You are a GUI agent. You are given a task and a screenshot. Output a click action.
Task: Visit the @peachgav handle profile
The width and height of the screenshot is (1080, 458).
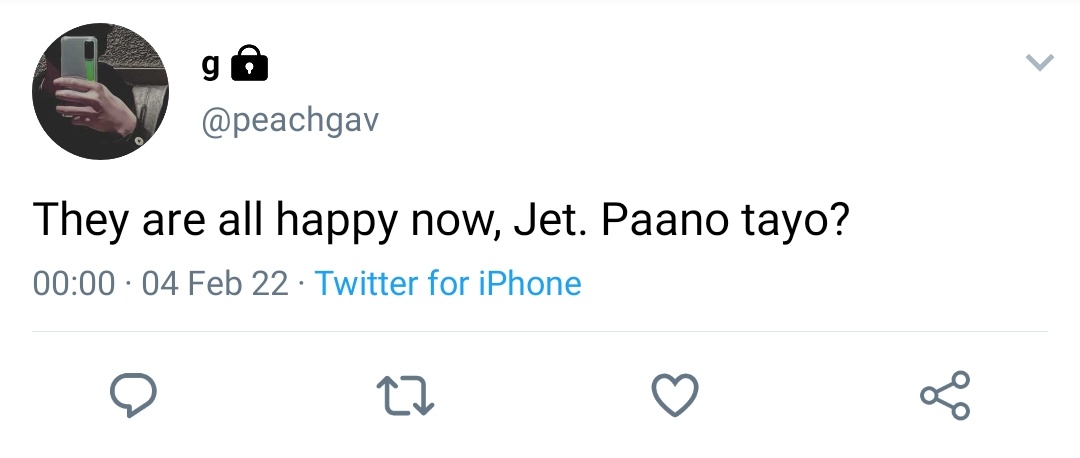pos(290,121)
